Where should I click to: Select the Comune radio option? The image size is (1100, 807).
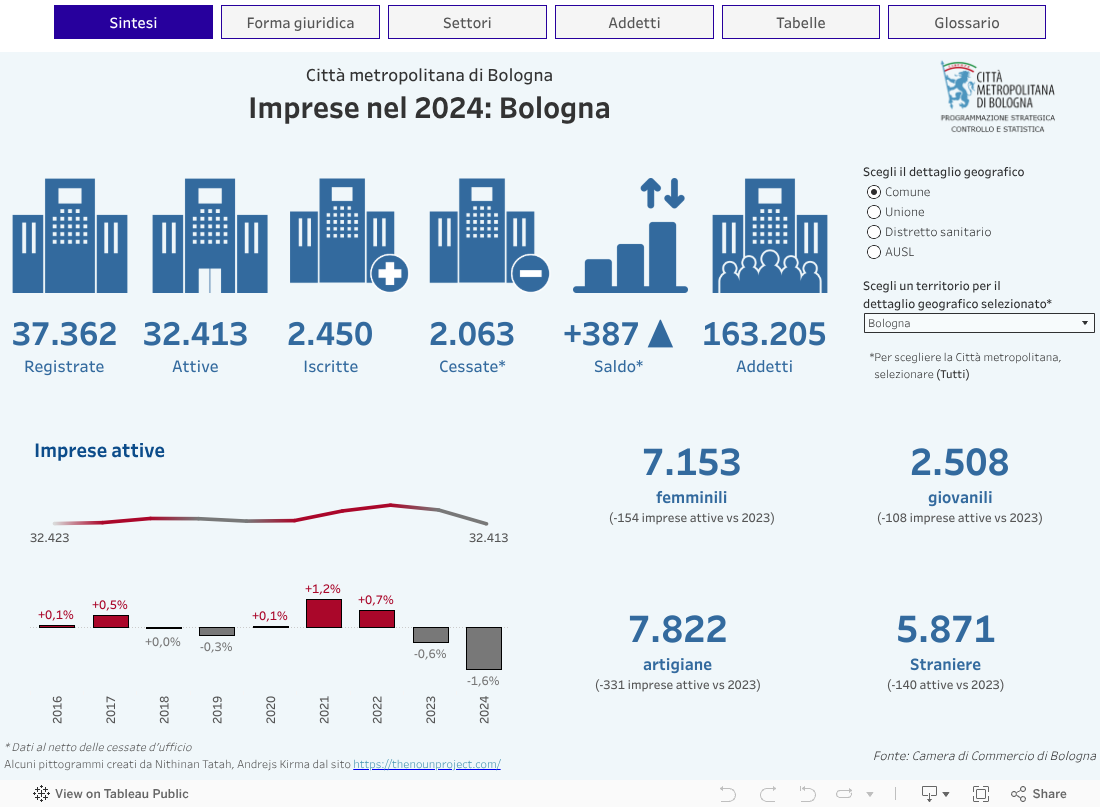point(874,192)
